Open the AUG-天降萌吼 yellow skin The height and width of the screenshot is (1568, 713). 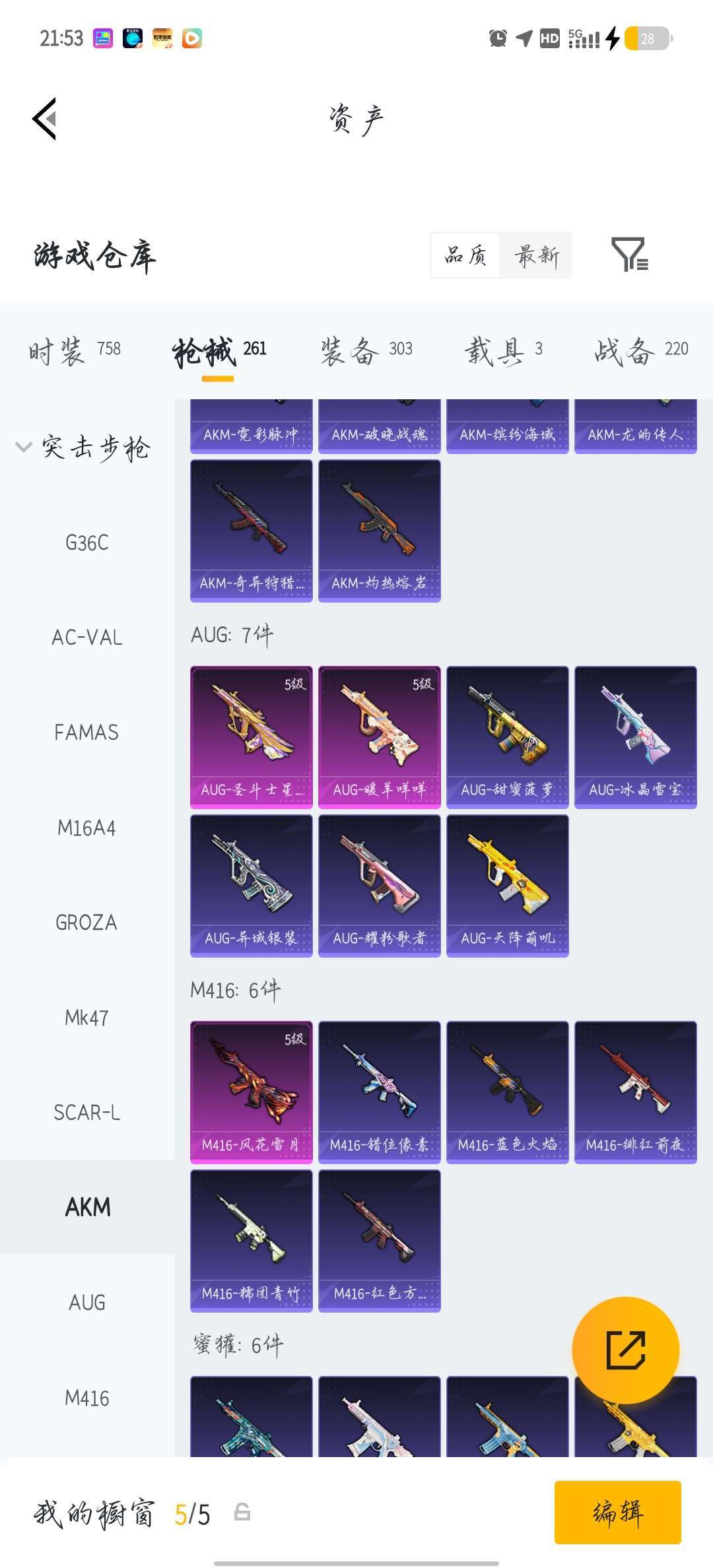[507, 886]
